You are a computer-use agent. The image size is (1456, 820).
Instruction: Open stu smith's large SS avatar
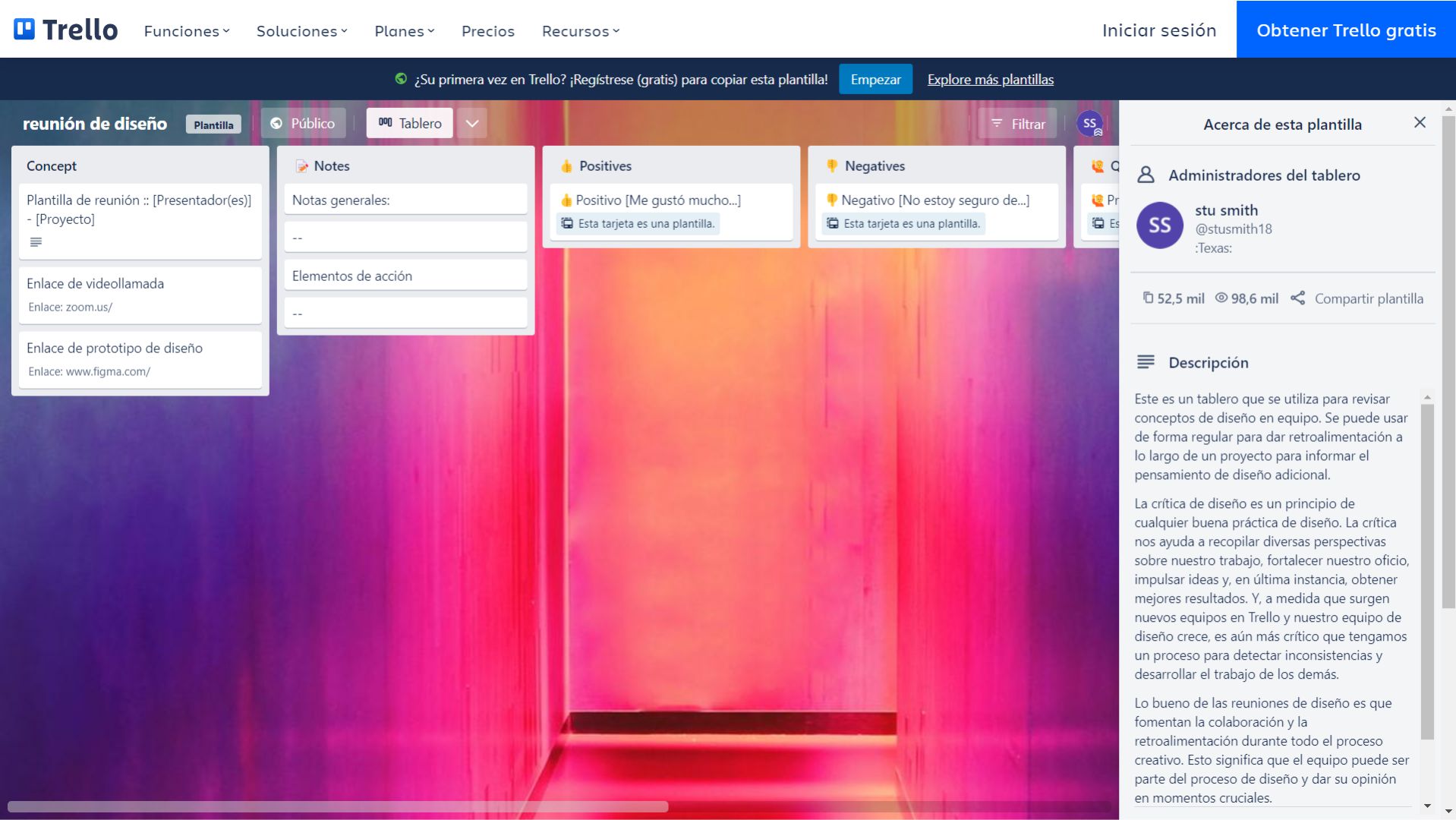click(x=1159, y=225)
